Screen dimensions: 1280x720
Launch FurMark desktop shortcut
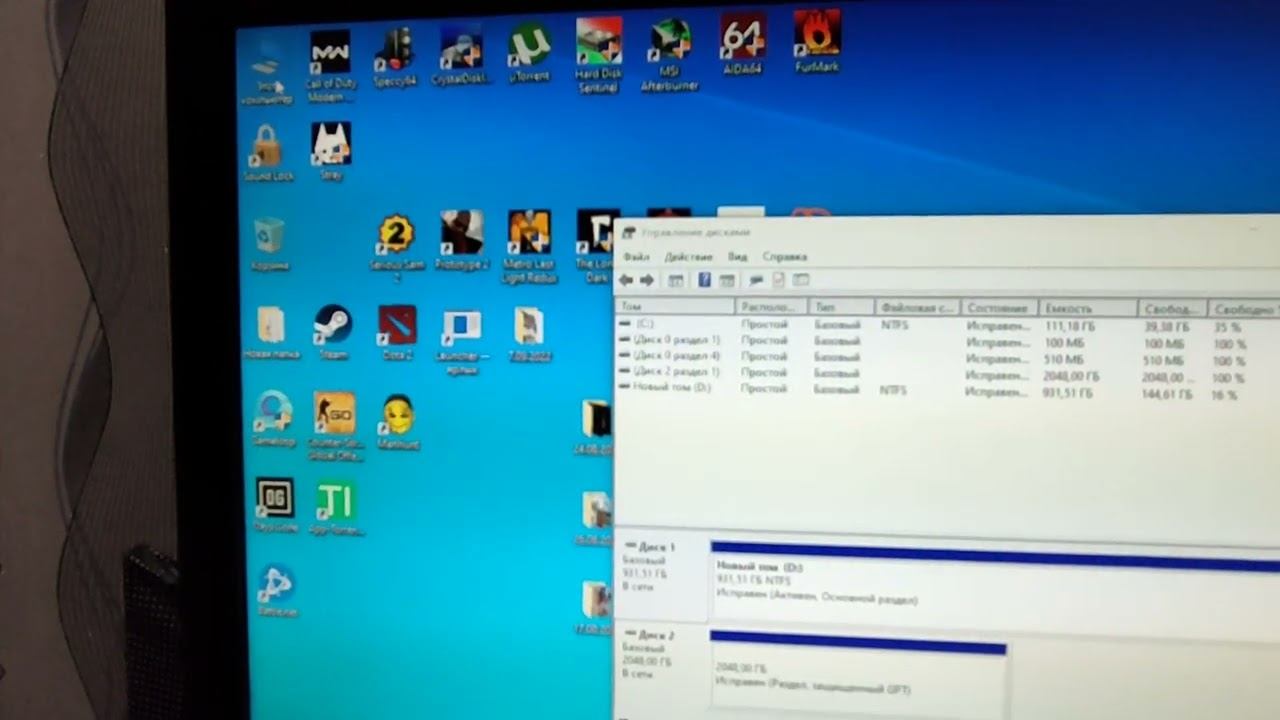[x=816, y=43]
